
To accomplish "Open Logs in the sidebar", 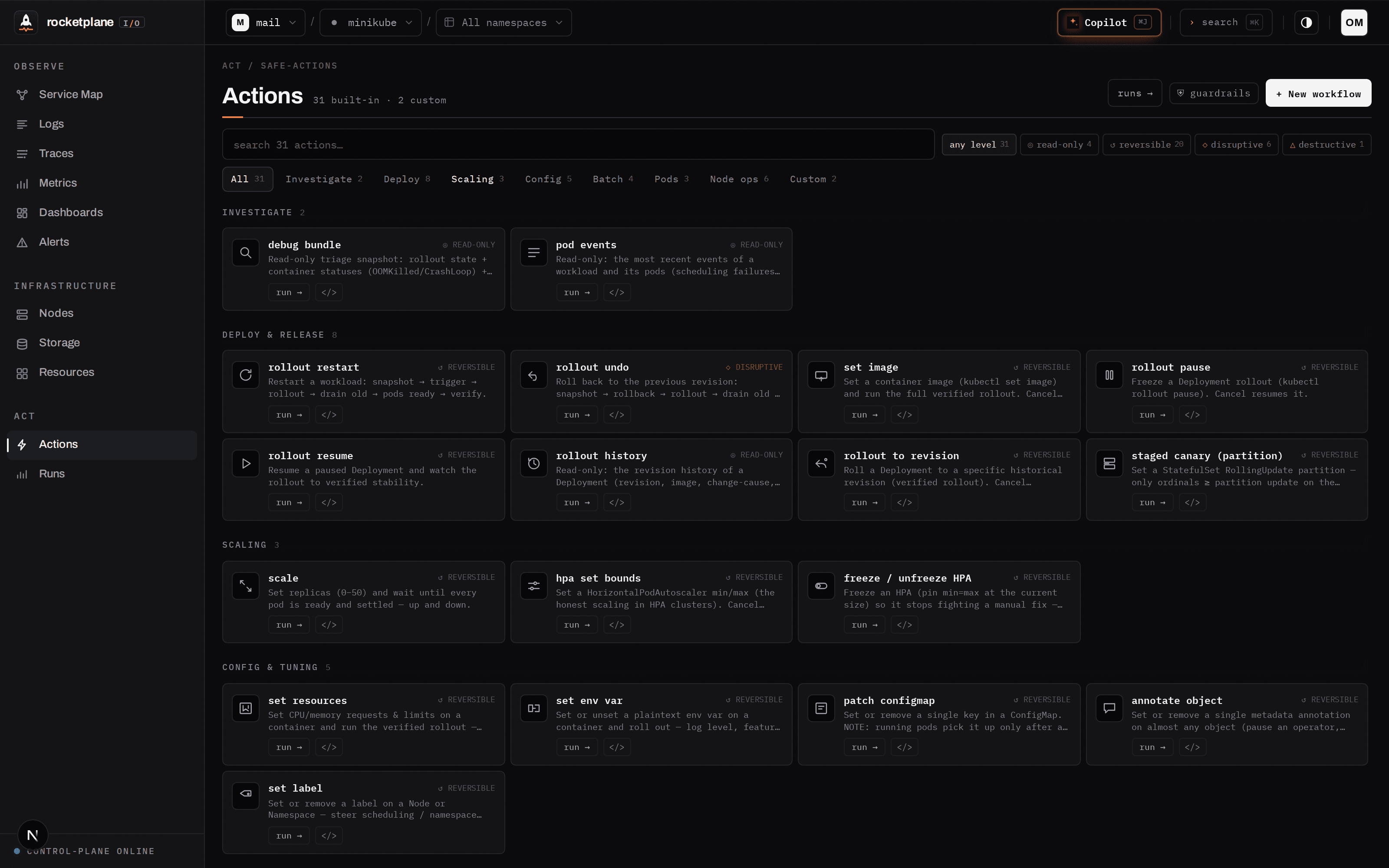I will coord(102,124).
